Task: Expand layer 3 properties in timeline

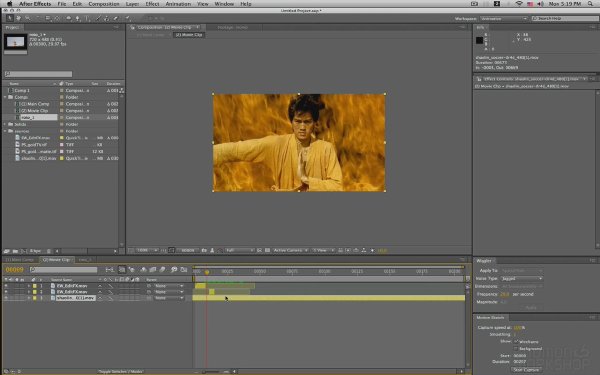Action: click(29, 298)
